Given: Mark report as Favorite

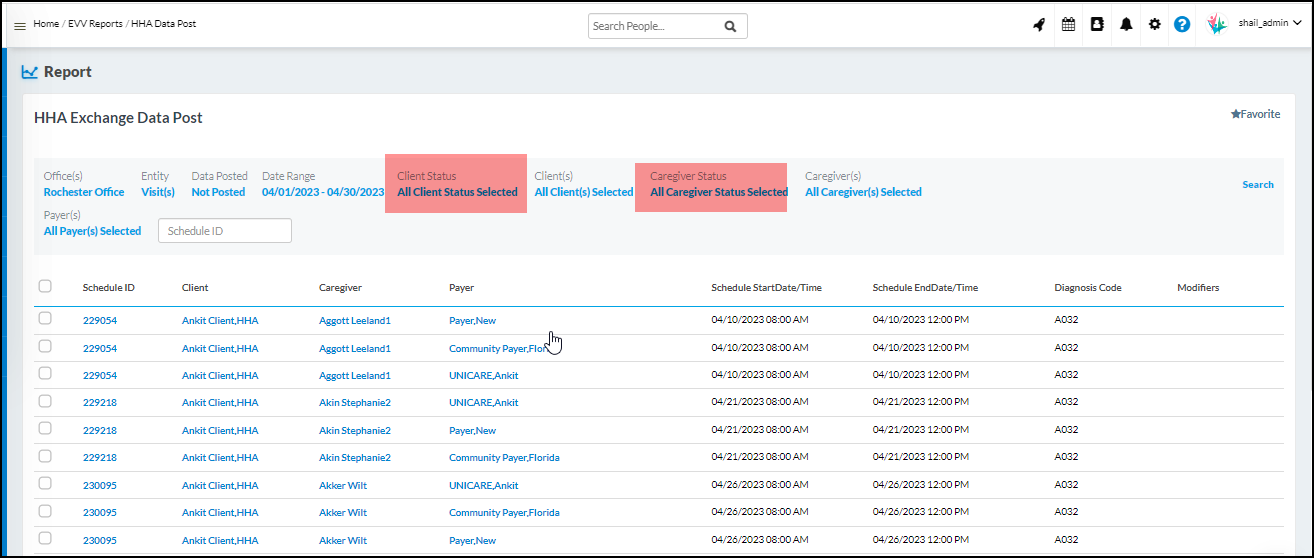Looking at the screenshot, I should [x=1255, y=114].
